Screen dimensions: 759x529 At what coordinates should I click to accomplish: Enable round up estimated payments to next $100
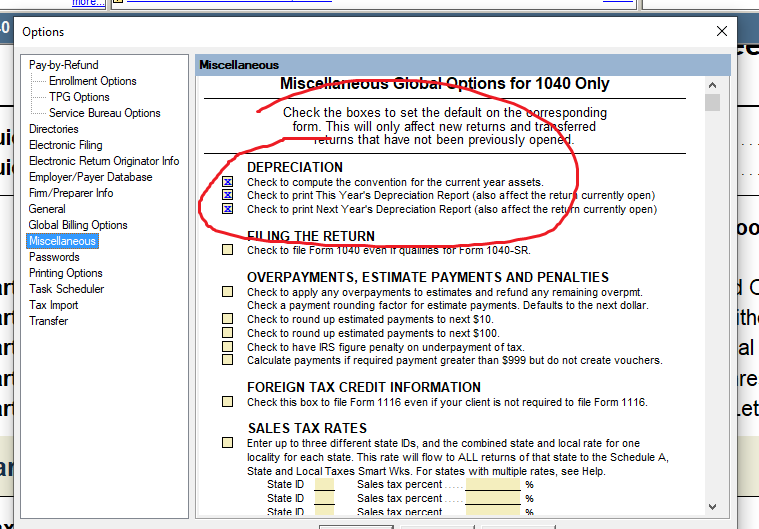click(228, 333)
